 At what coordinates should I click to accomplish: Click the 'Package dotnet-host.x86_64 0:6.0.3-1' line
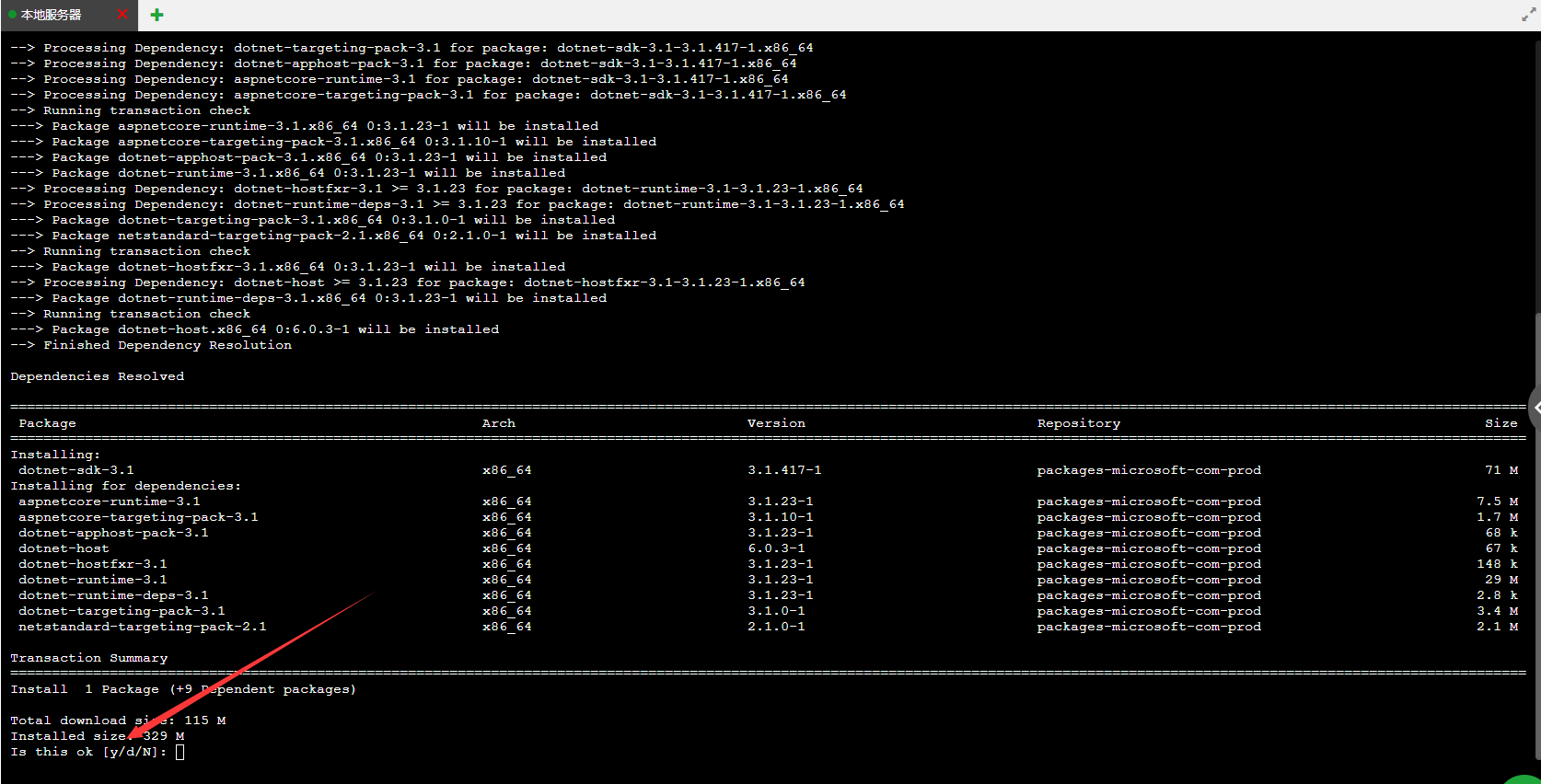(255, 329)
